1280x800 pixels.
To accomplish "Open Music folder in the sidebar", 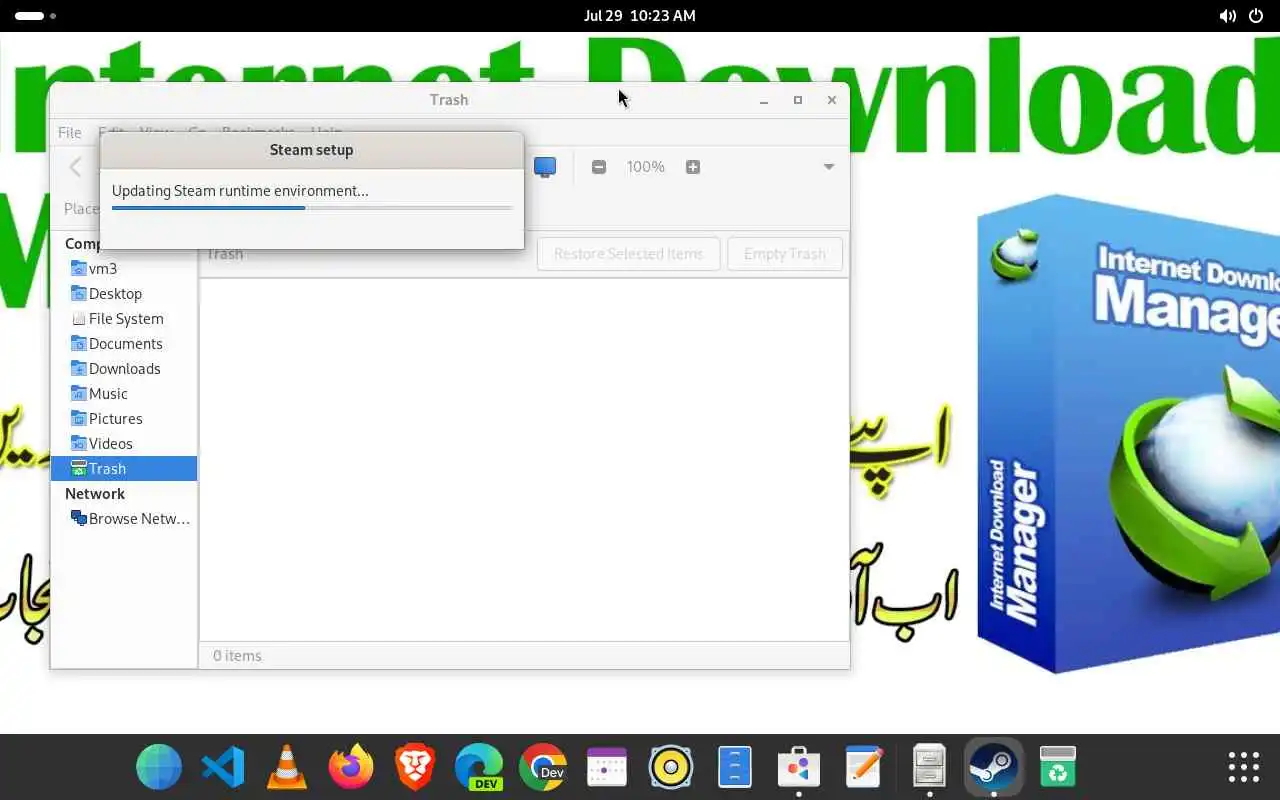I will tap(124, 393).
